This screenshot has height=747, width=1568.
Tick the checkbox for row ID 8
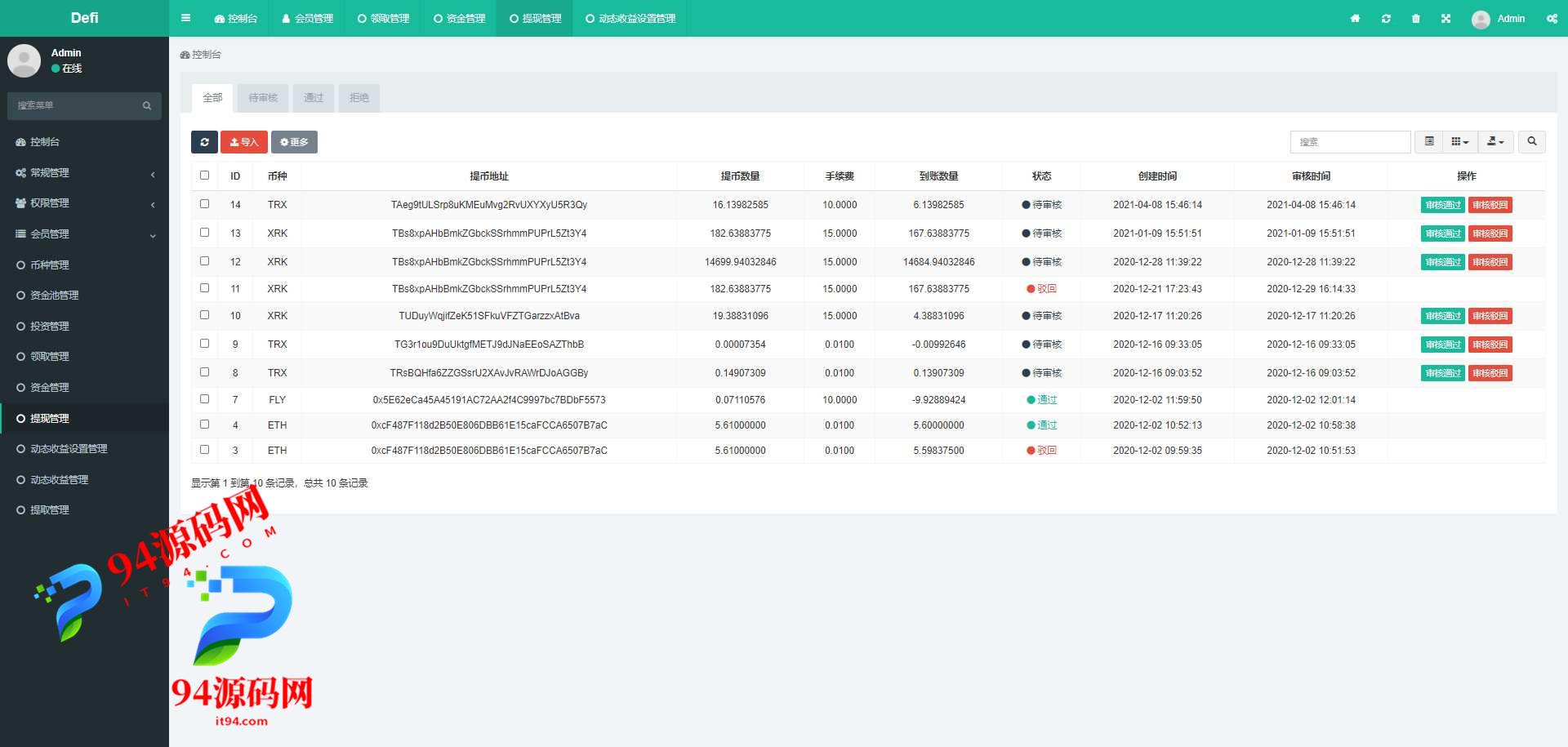pyautogui.click(x=204, y=372)
